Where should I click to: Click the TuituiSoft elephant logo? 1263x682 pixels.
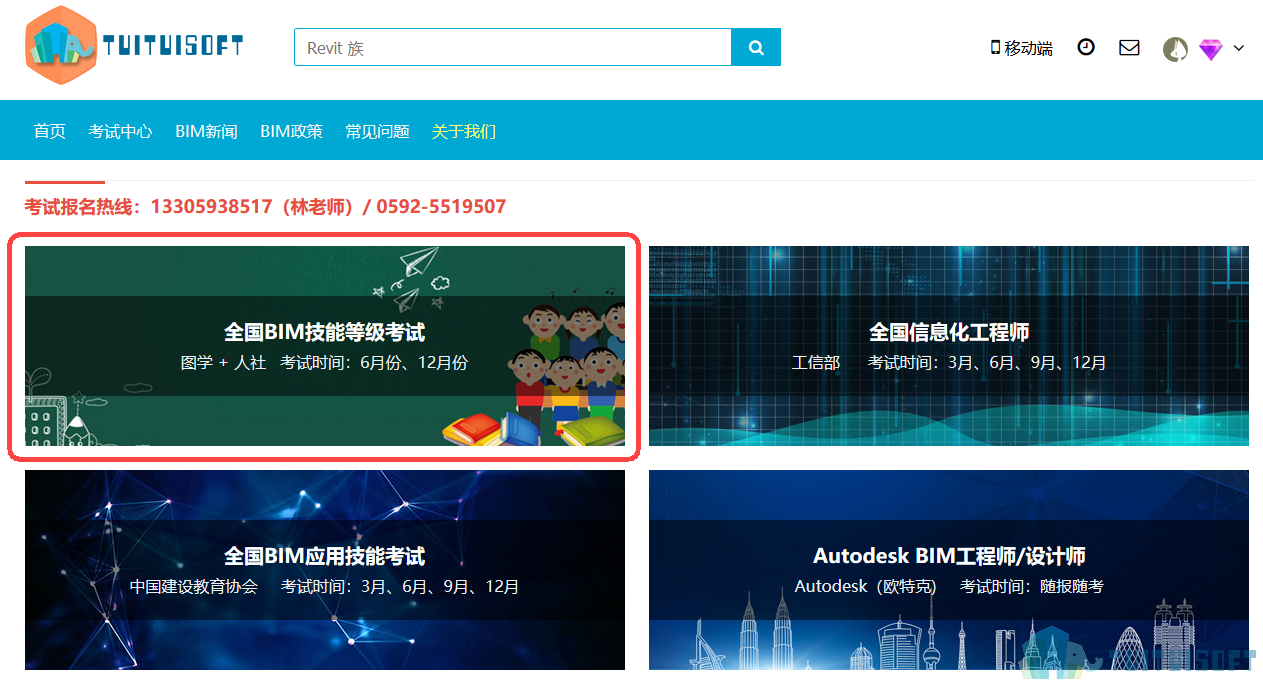(61, 45)
